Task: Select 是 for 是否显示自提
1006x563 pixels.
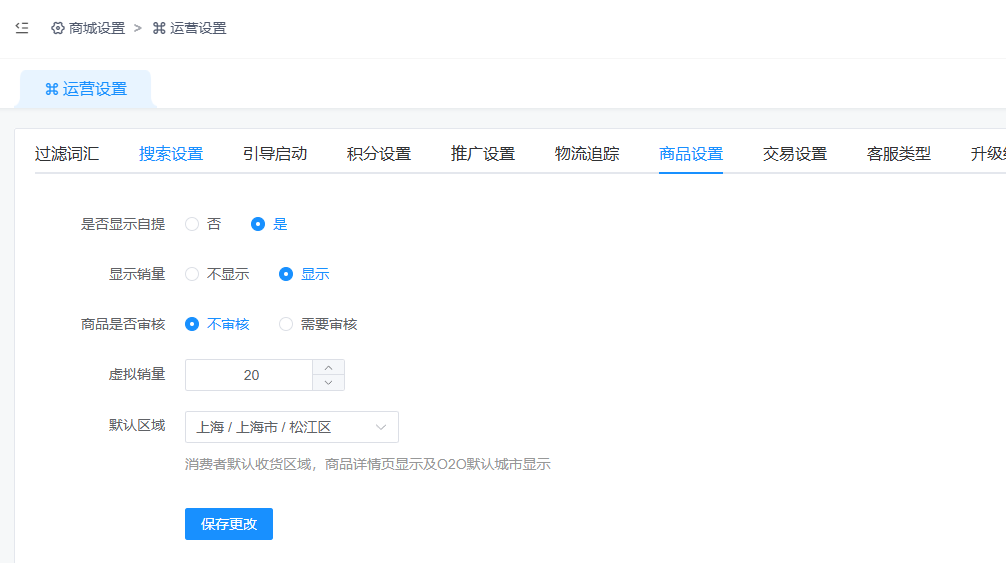Action: pyautogui.click(x=258, y=224)
